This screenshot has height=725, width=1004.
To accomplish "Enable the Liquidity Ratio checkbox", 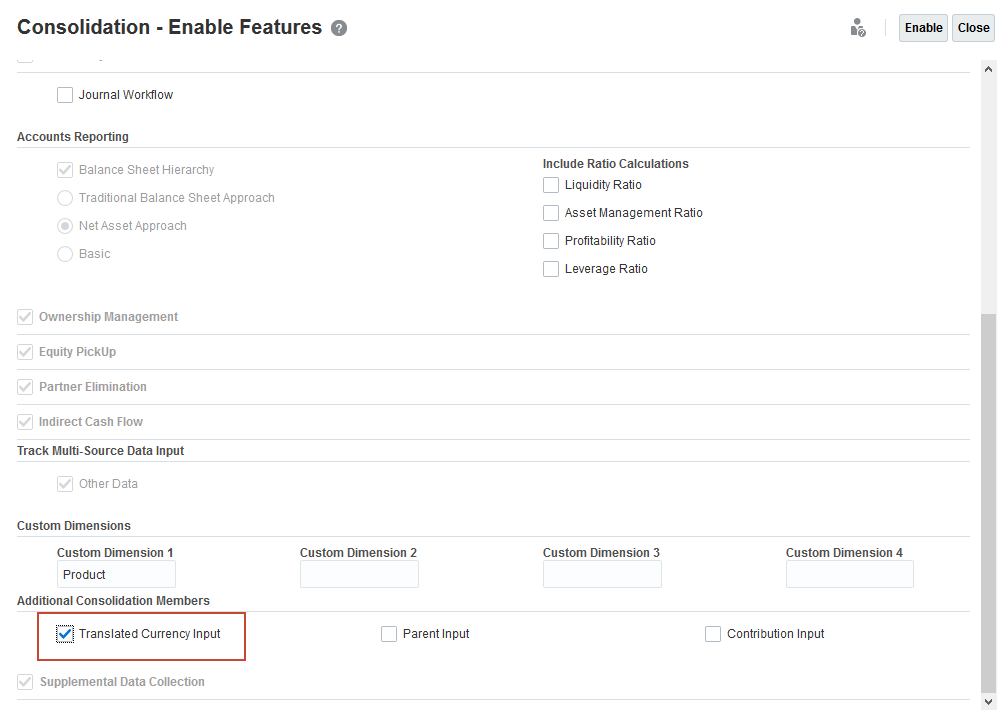I will 551,185.
